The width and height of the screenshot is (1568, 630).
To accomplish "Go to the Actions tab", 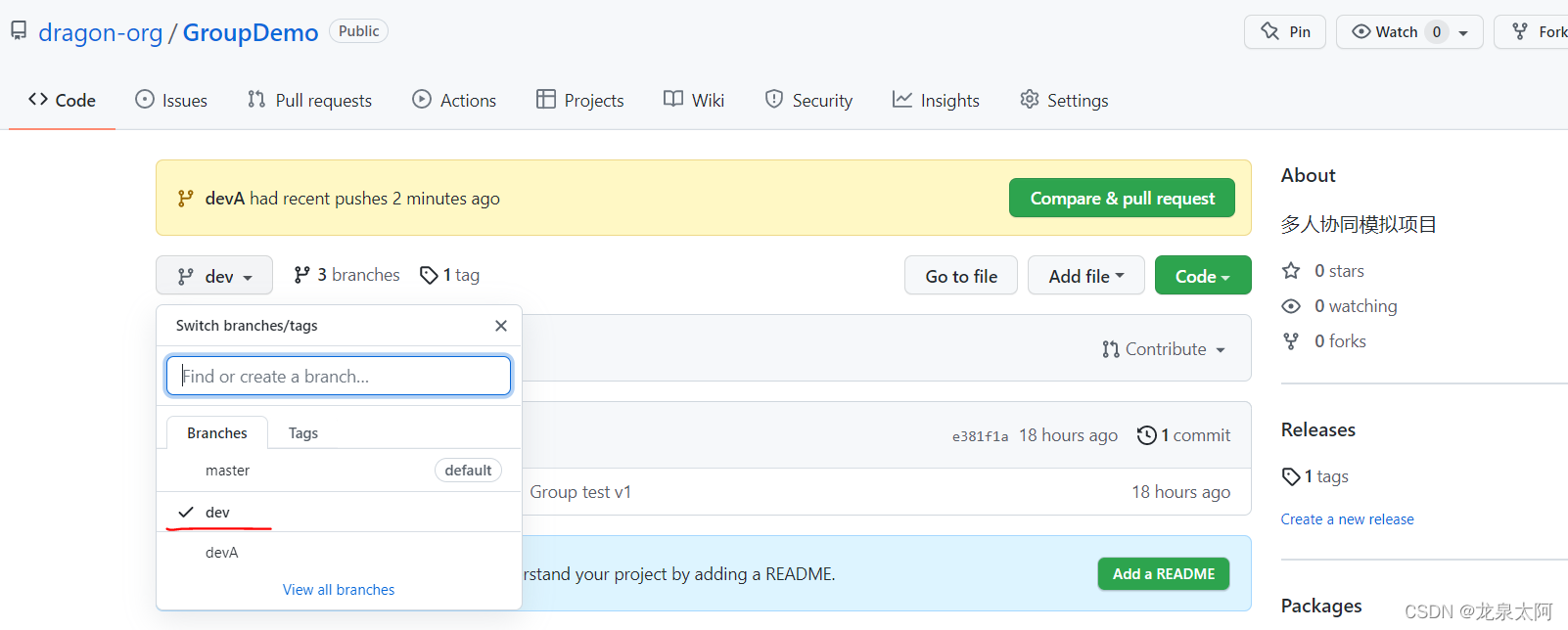I will point(454,100).
